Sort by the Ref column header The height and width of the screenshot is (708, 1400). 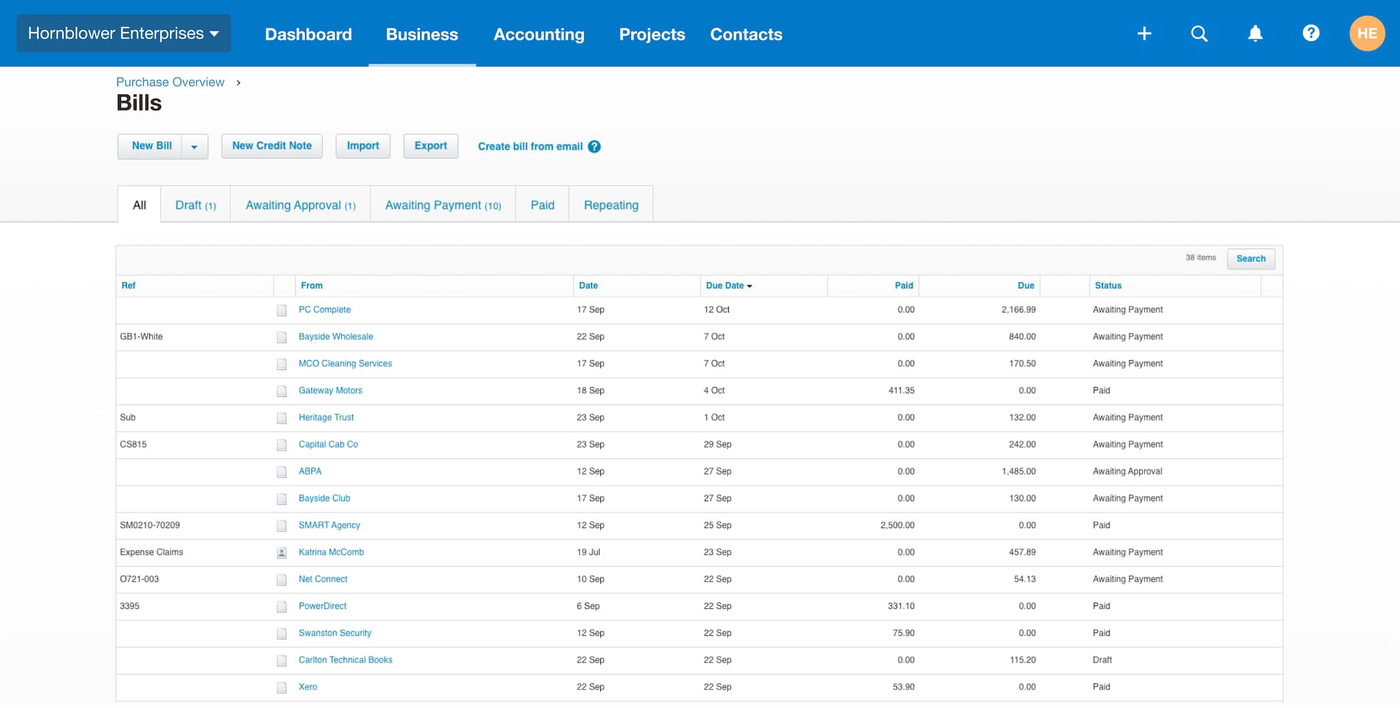coord(128,286)
